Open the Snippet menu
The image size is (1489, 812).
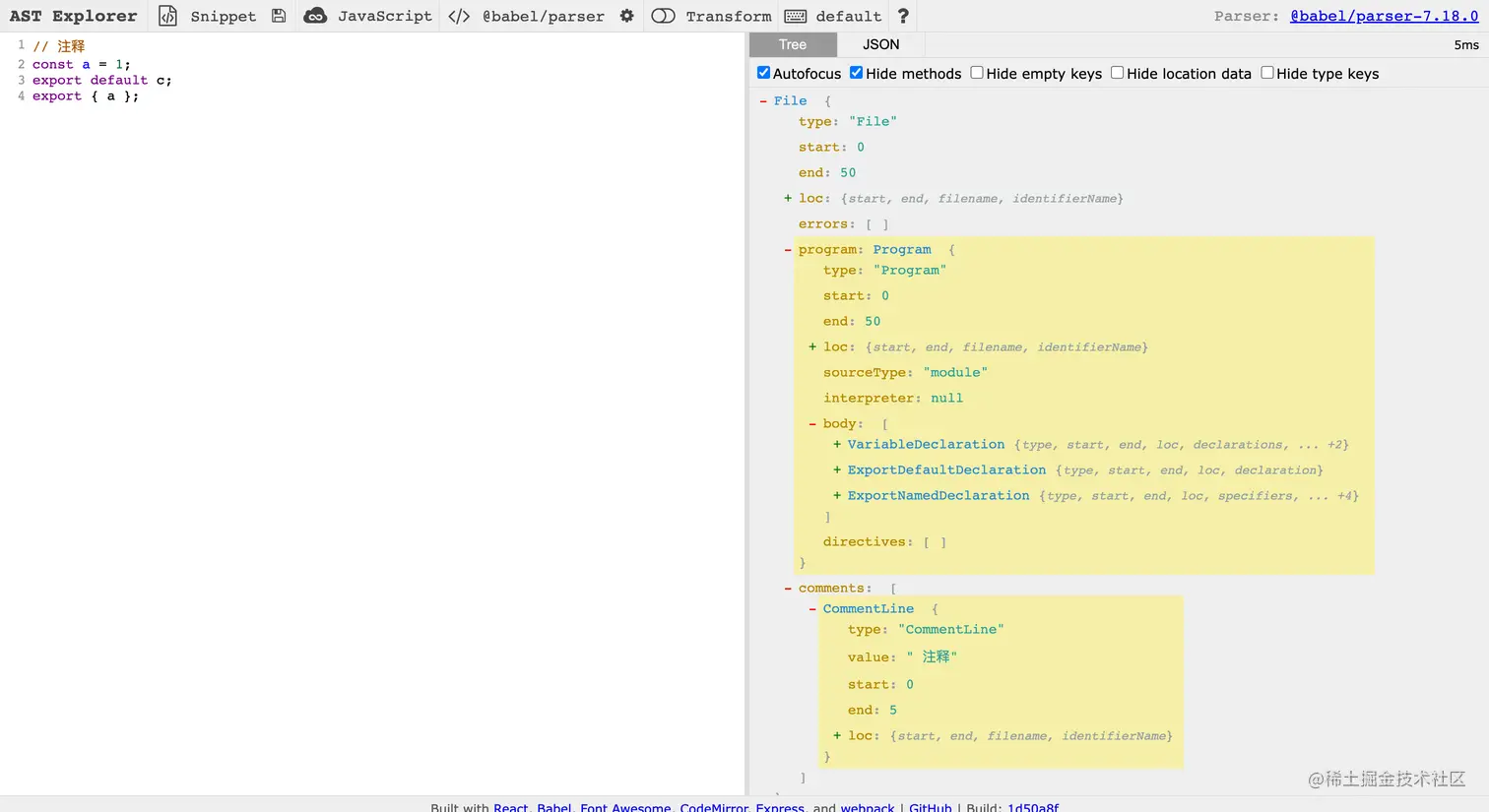point(224,16)
